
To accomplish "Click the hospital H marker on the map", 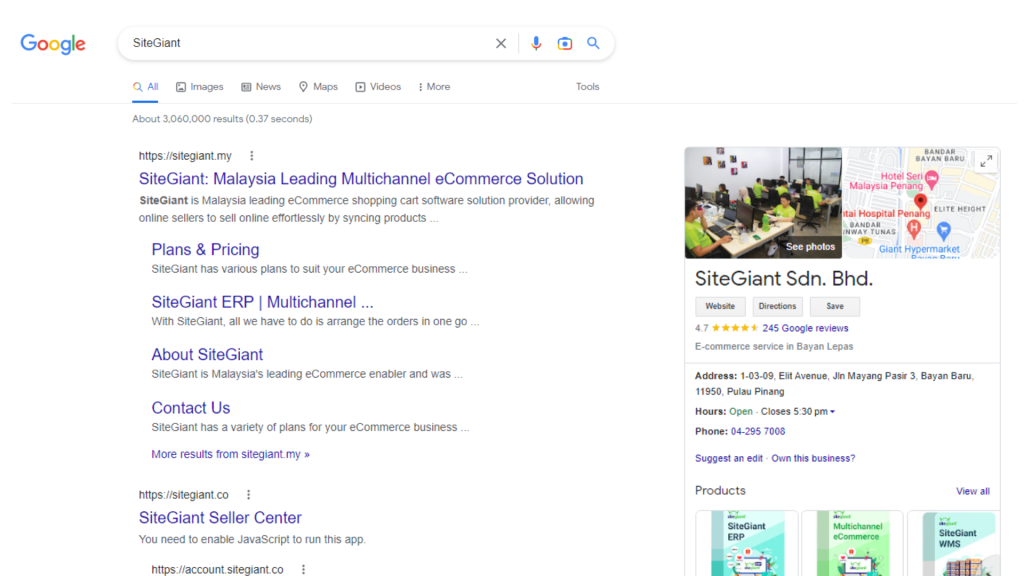I will 914,229.
